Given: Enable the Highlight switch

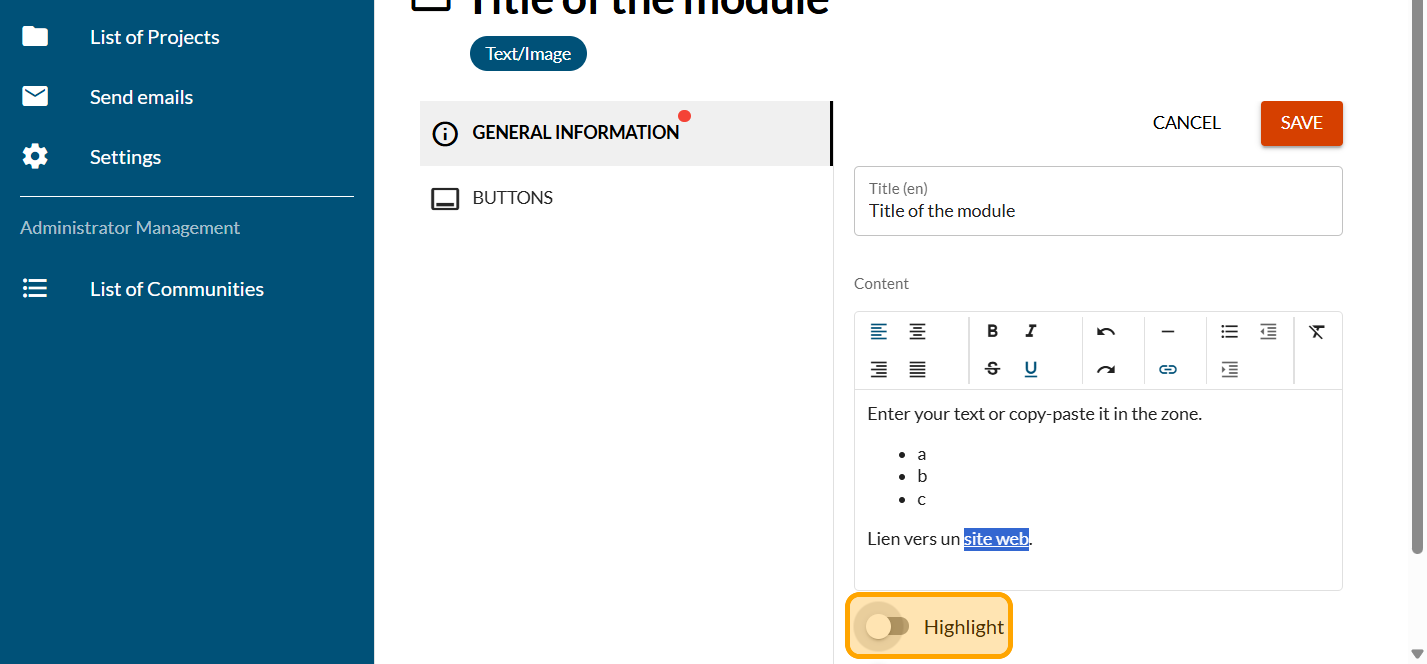Looking at the screenshot, I should pos(887,627).
